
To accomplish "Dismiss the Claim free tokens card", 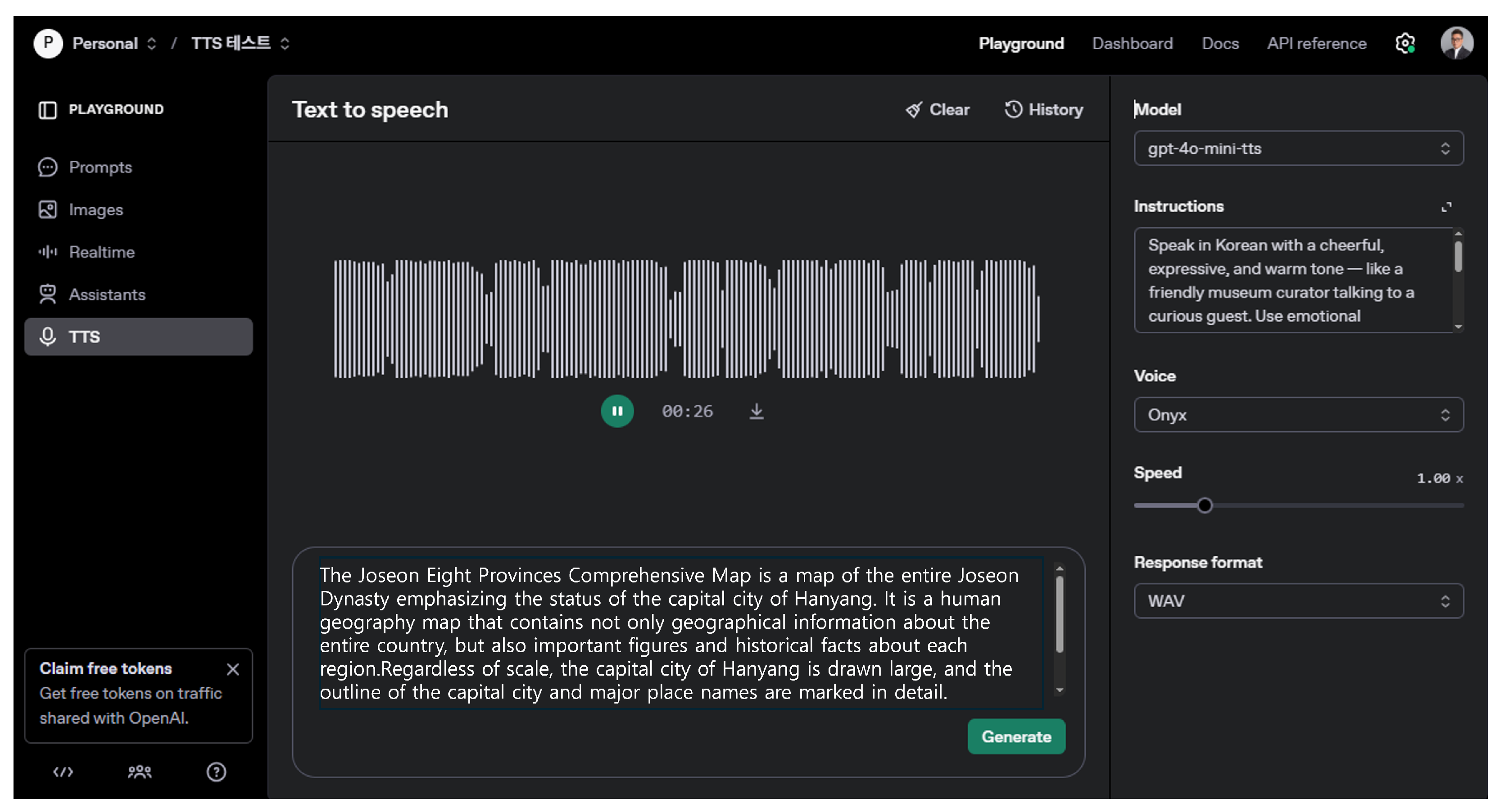I will pos(233,669).
